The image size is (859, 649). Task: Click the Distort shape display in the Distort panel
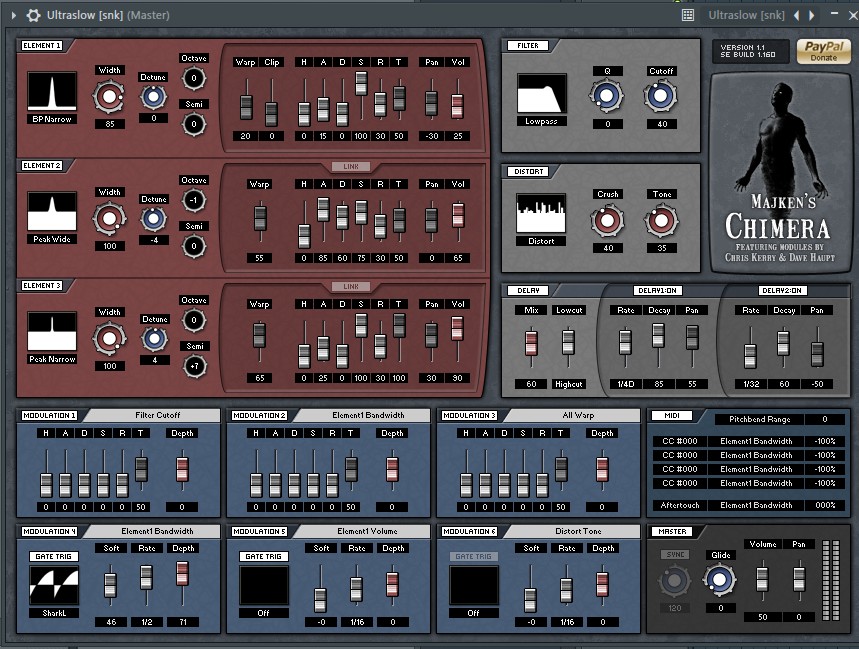click(541, 215)
